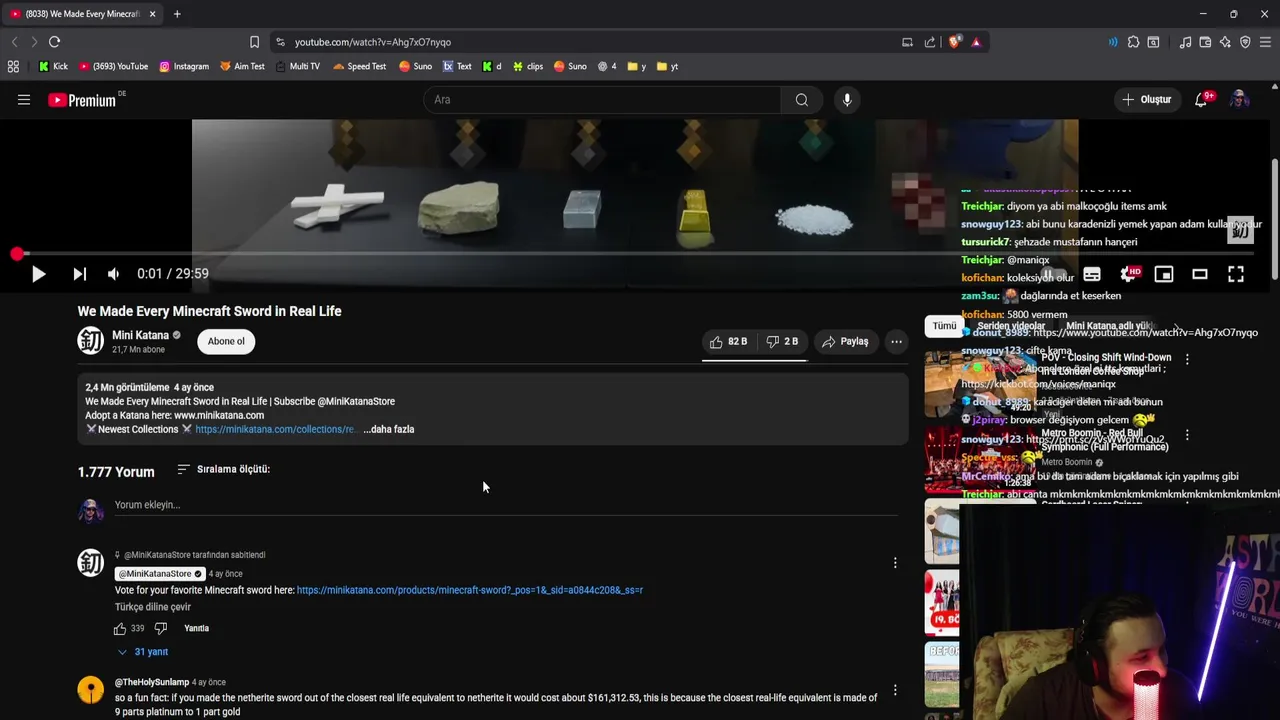
Task: Open Mini Katana channel name link
Action: [140, 336]
